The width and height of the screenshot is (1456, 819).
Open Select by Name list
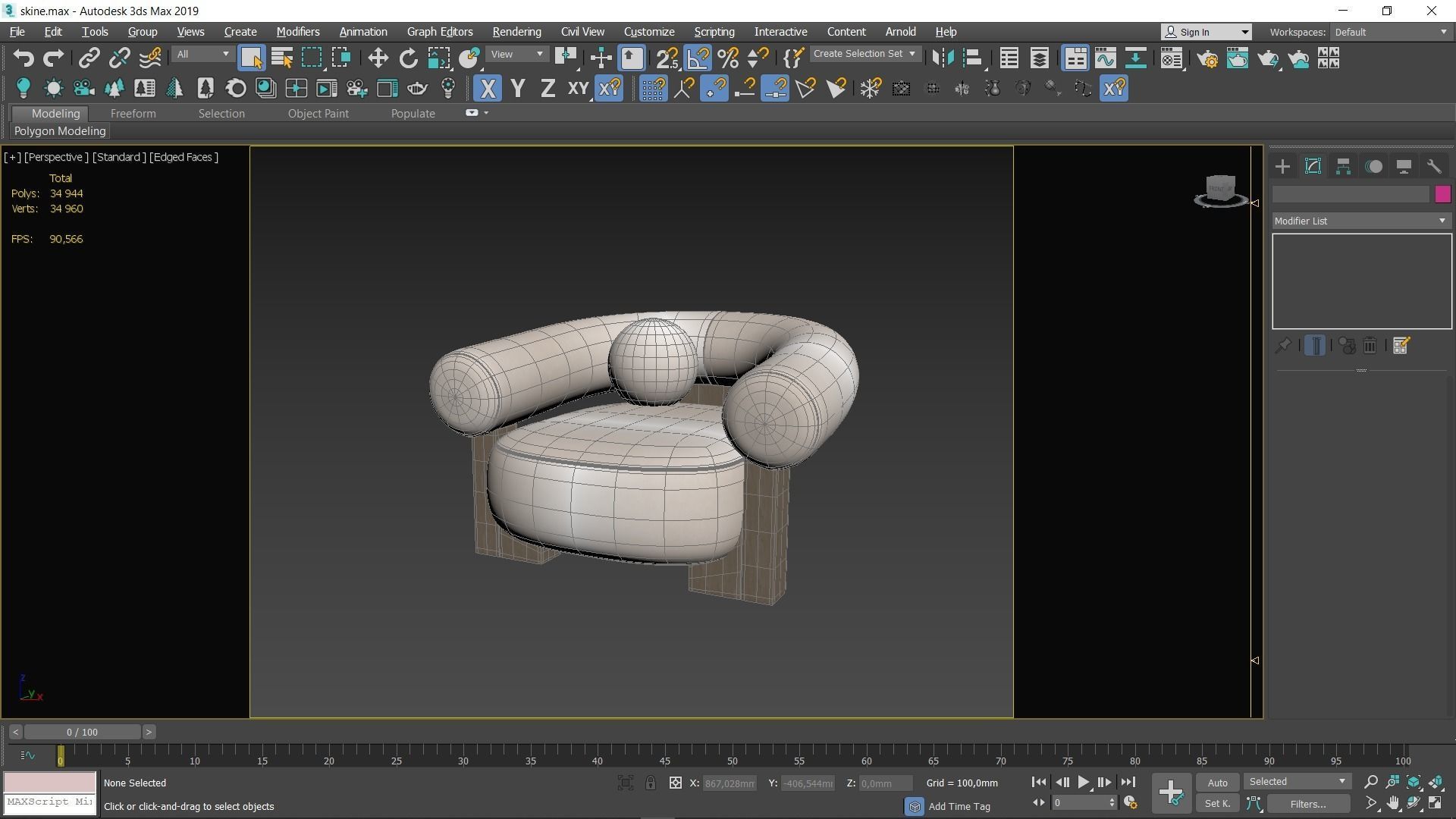[x=281, y=58]
